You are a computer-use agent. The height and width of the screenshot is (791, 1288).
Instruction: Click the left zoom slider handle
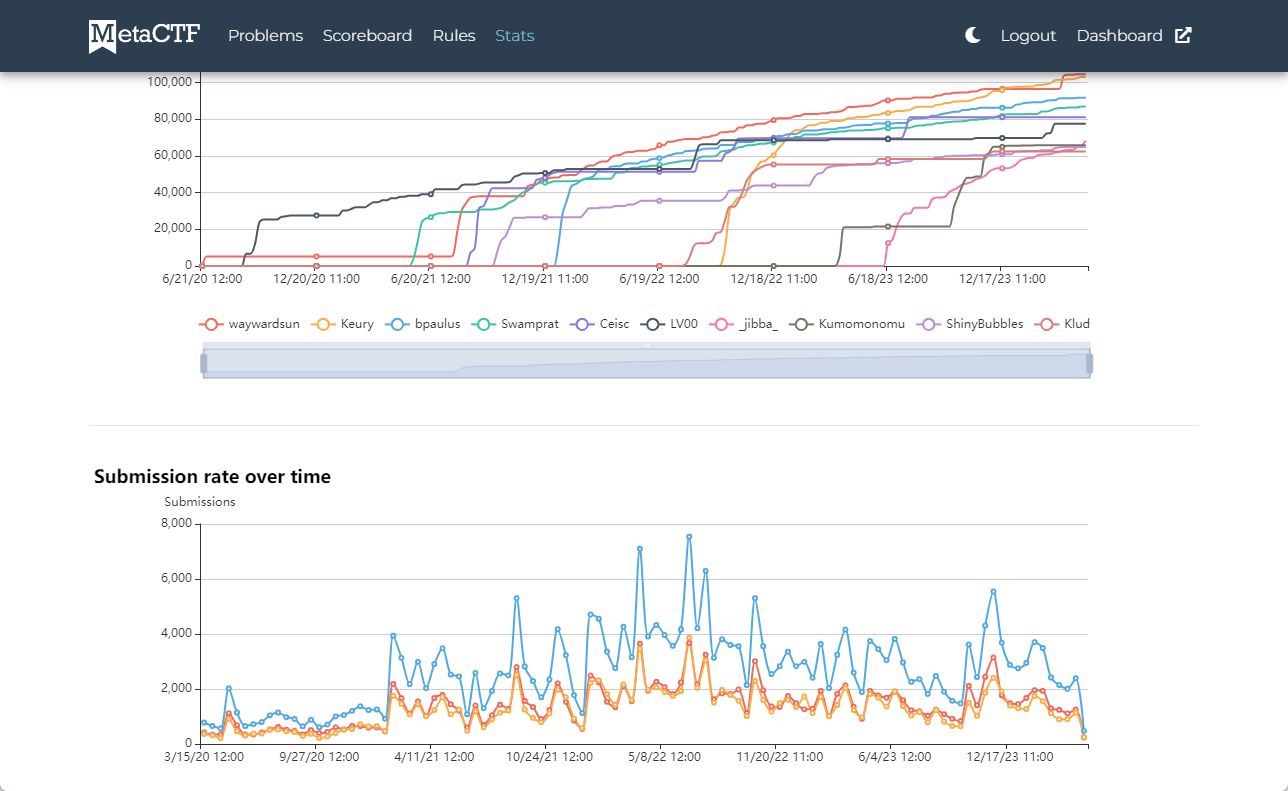[203, 363]
